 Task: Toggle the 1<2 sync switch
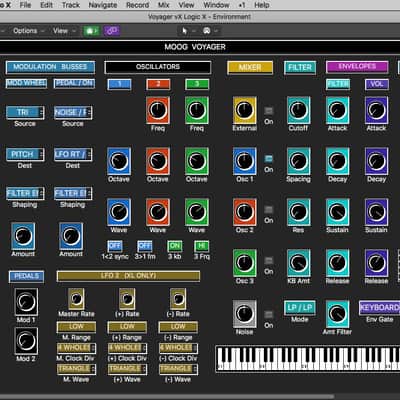coord(115,246)
